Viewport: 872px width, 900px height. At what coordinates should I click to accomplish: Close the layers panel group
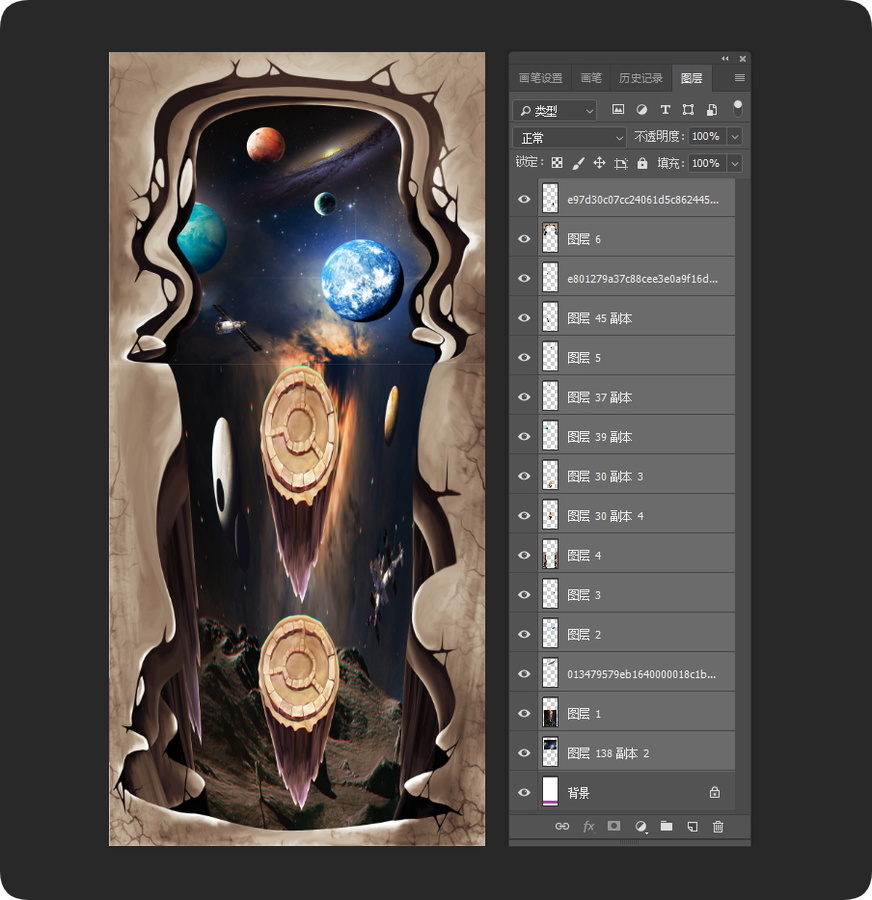[742, 59]
